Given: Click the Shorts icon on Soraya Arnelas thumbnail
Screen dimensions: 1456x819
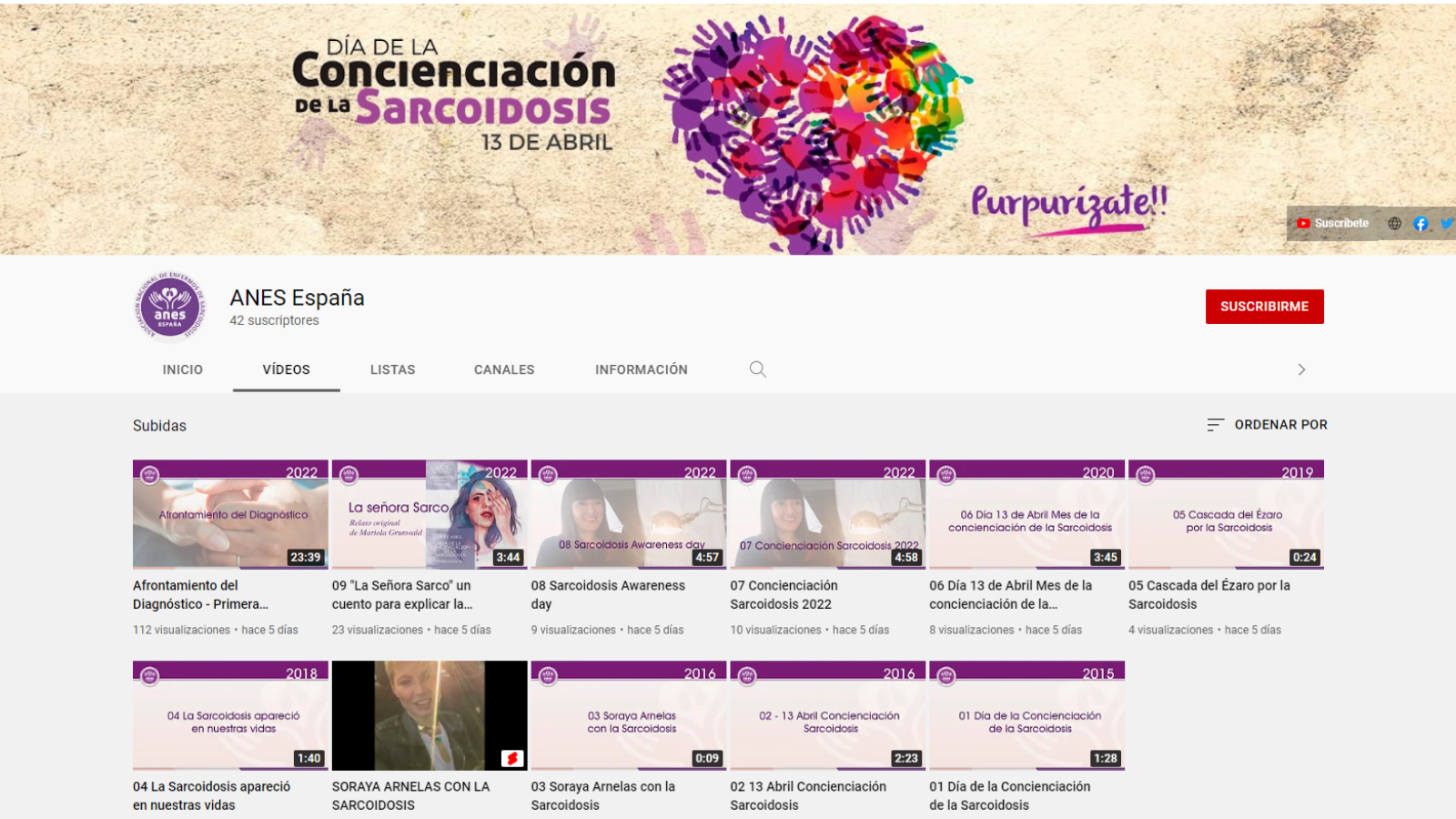Looking at the screenshot, I should click(x=512, y=758).
